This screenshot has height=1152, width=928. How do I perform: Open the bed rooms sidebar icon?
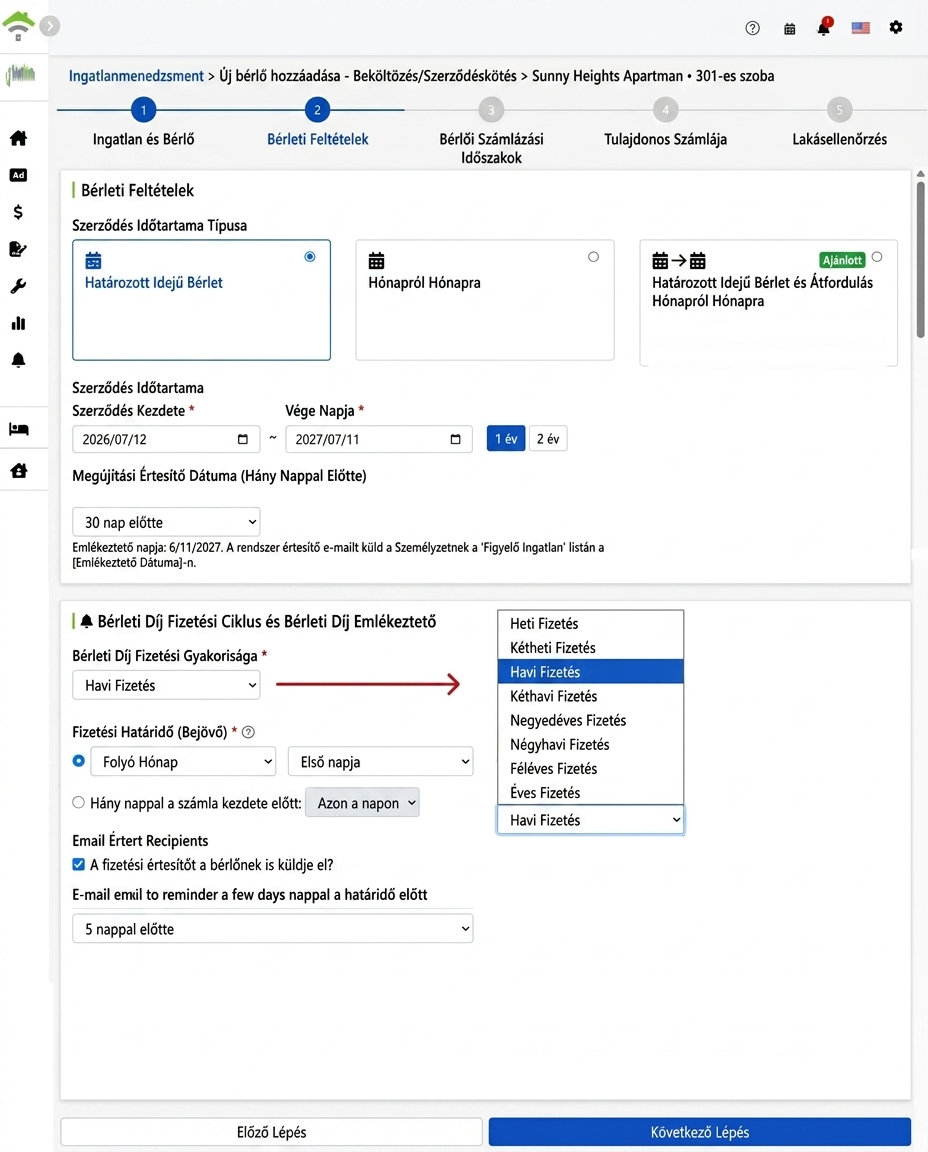[x=18, y=429]
